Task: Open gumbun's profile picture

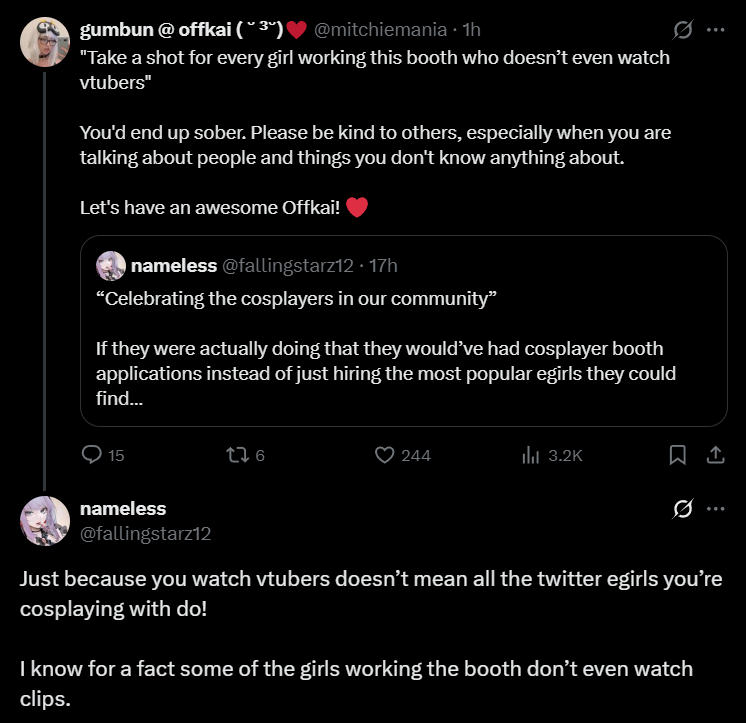Action: pos(44,42)
